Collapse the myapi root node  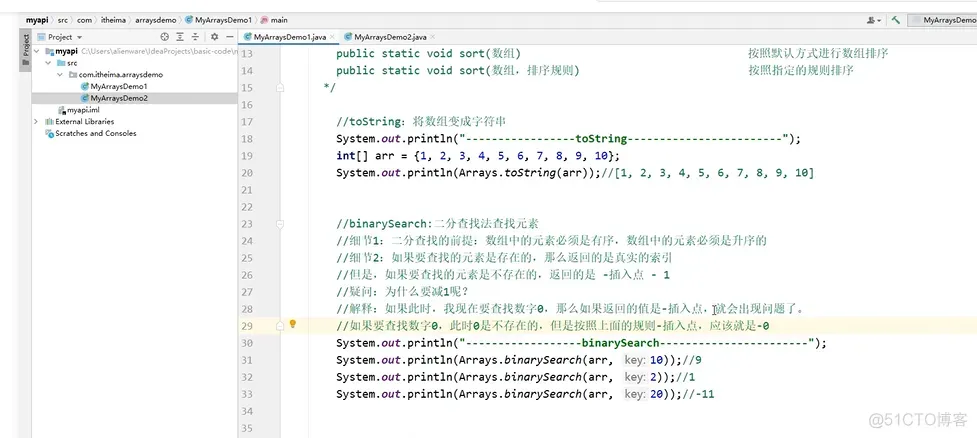click(x=37, y=51)
